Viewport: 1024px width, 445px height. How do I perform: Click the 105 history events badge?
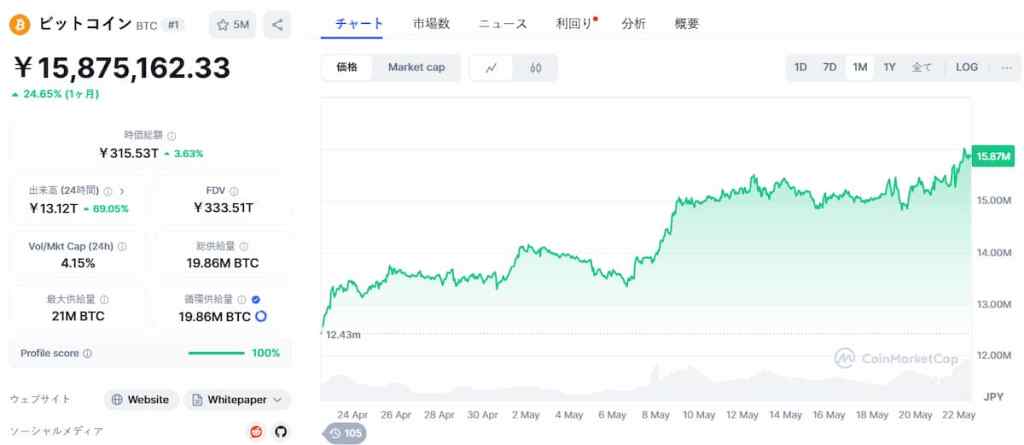click(x=345, y=433)
